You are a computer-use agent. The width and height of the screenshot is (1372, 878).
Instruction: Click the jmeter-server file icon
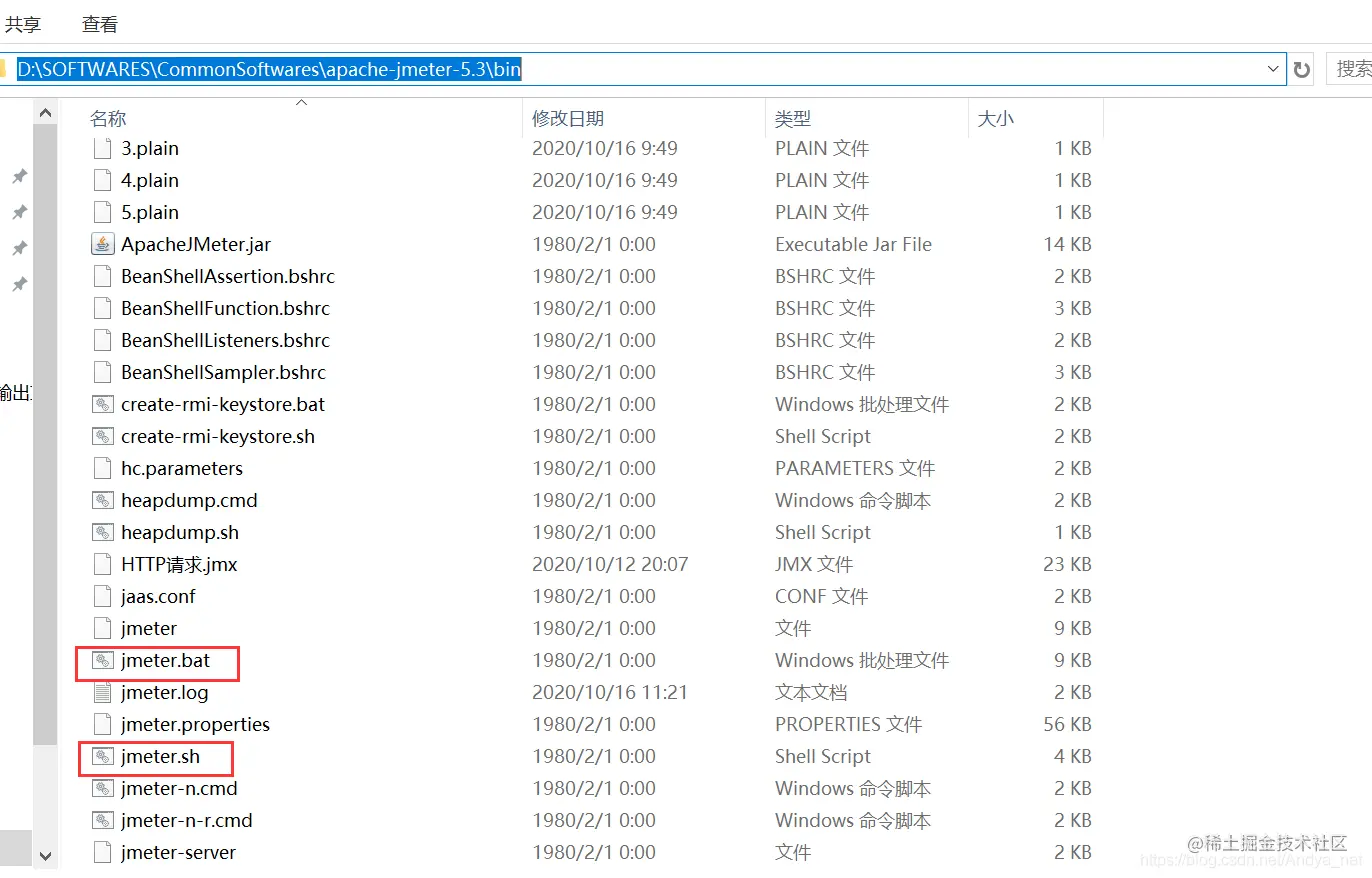(x=101, y=852)
